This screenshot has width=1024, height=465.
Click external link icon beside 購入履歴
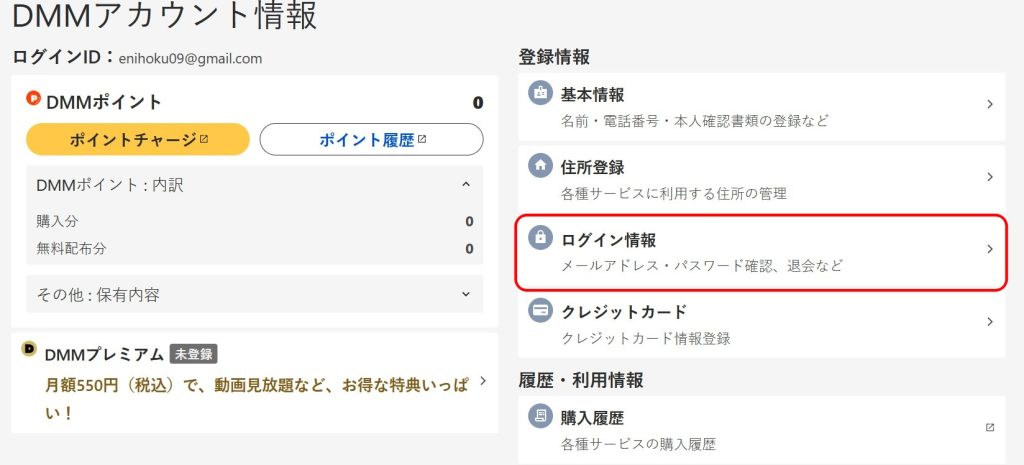(990, 427)
